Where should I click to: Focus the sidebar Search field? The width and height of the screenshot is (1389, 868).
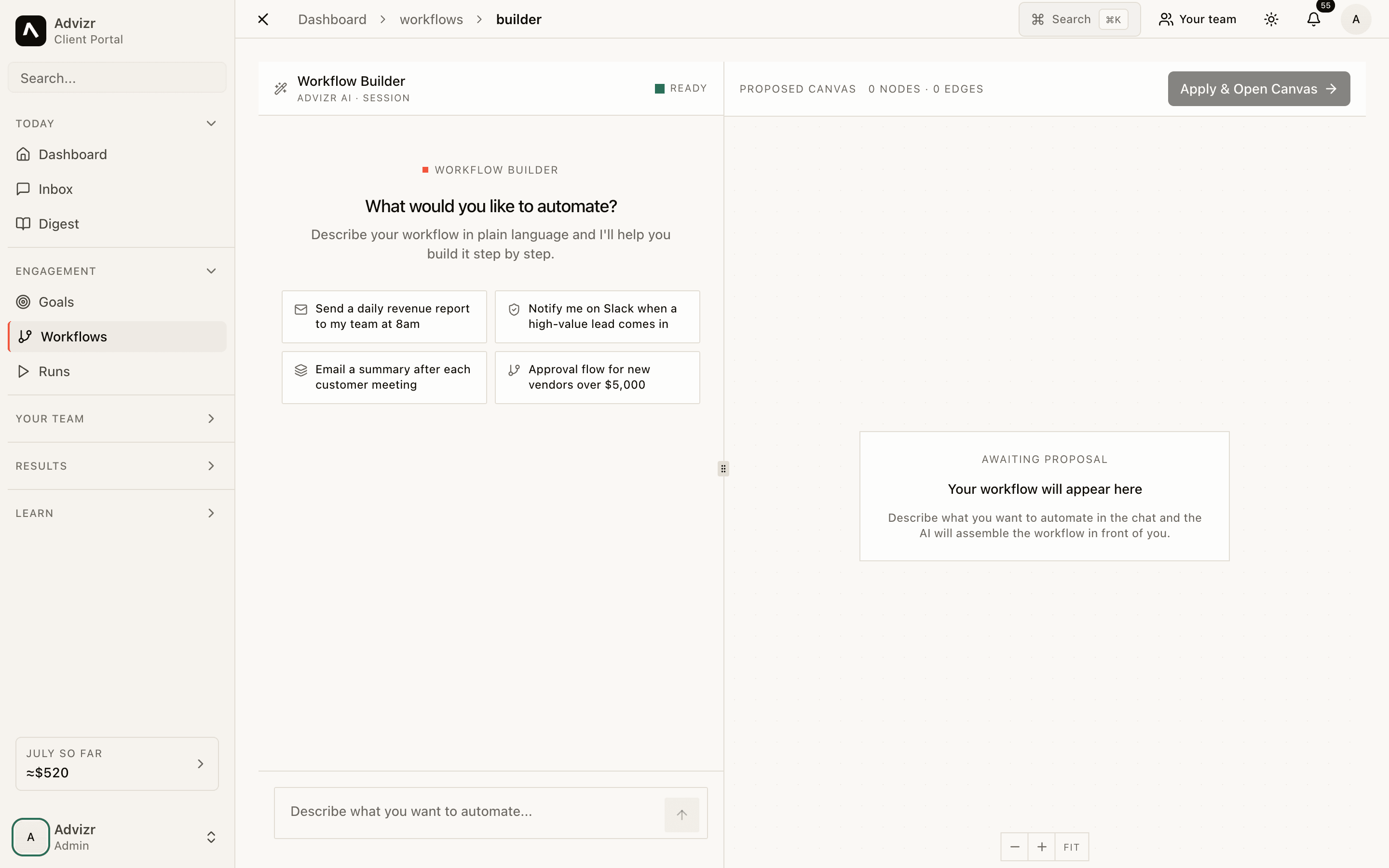point(117,78)
